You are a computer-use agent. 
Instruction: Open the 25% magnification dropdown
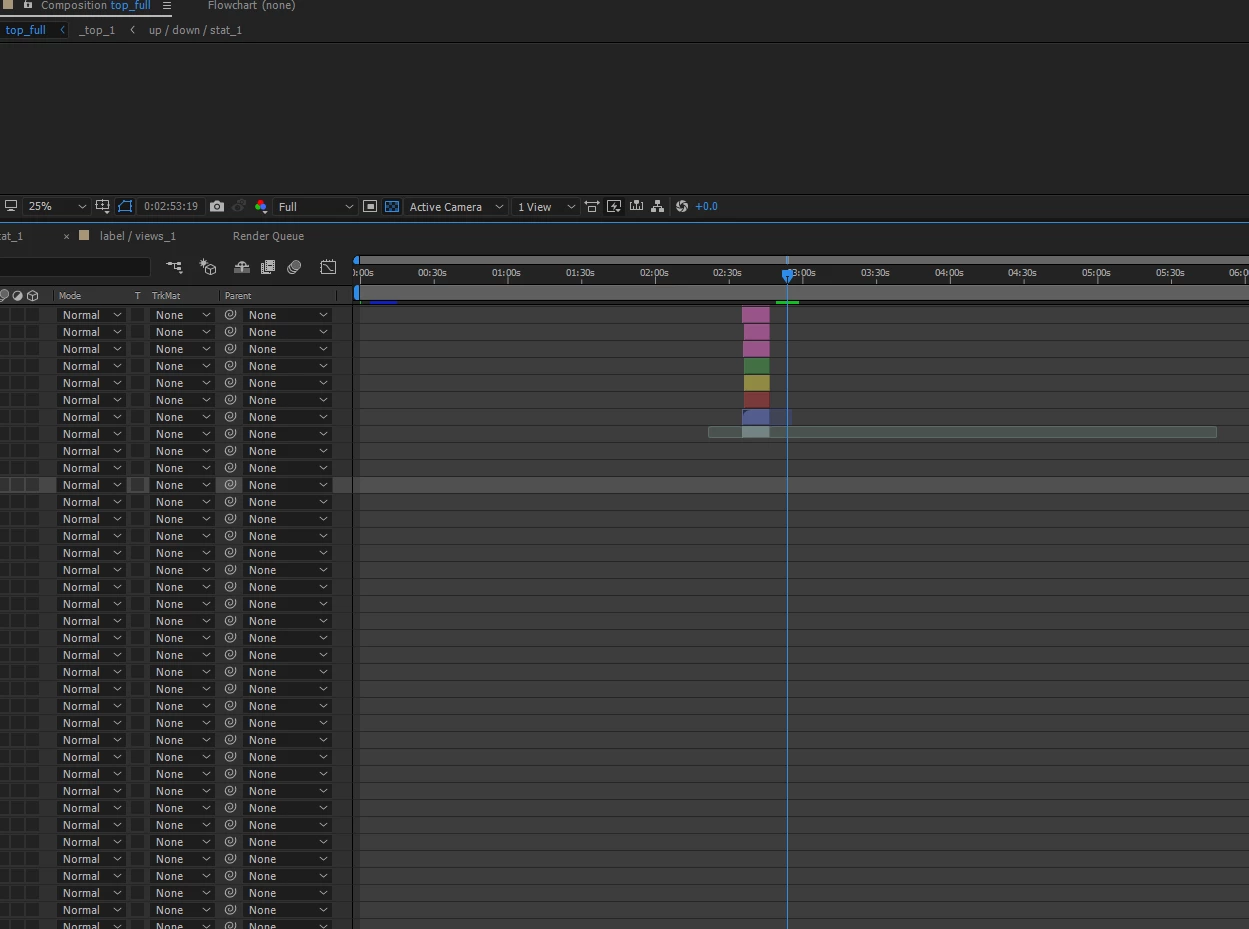[56, 206]
